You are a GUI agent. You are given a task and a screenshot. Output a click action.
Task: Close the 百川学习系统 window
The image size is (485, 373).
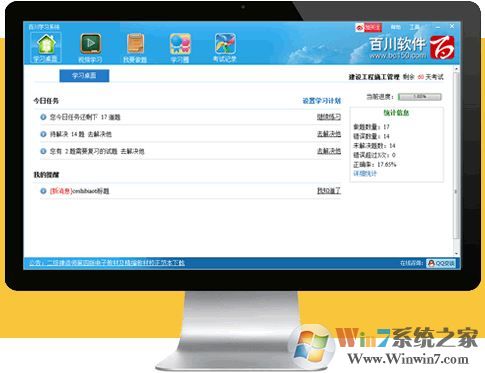tap(452, 26)
